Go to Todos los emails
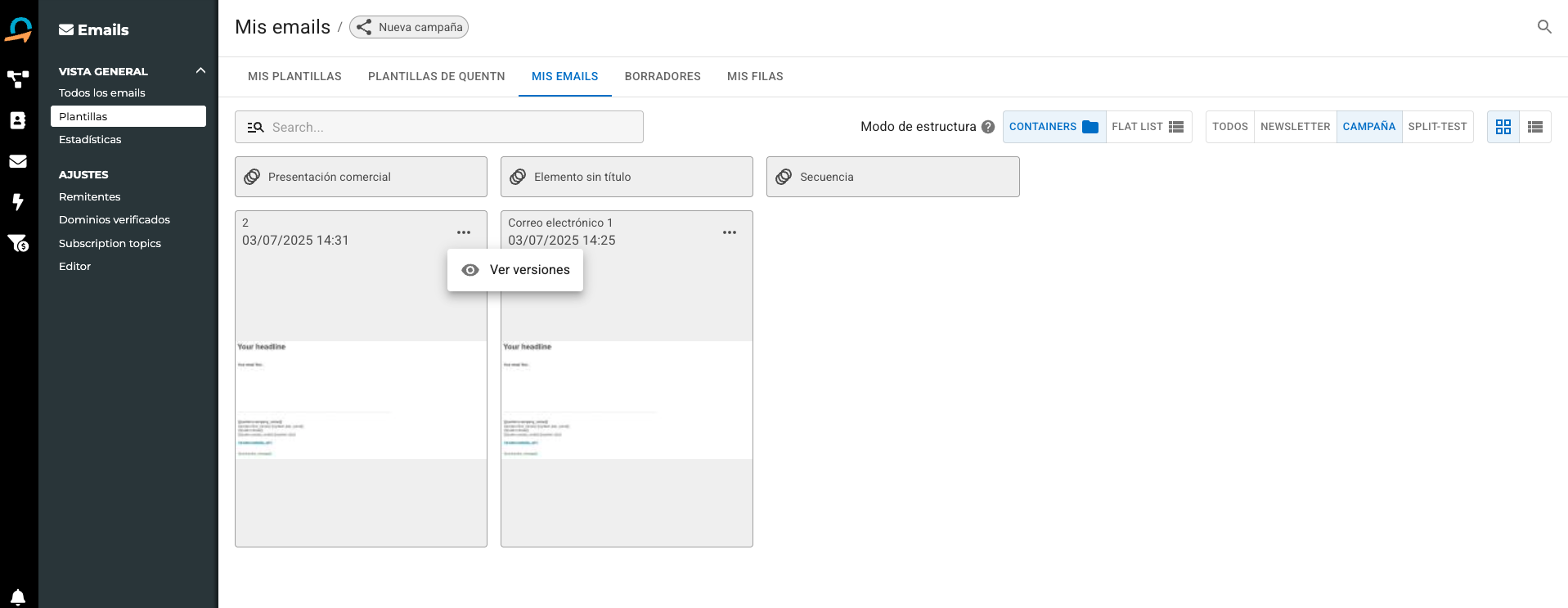1568x608 pixels. 102,93
